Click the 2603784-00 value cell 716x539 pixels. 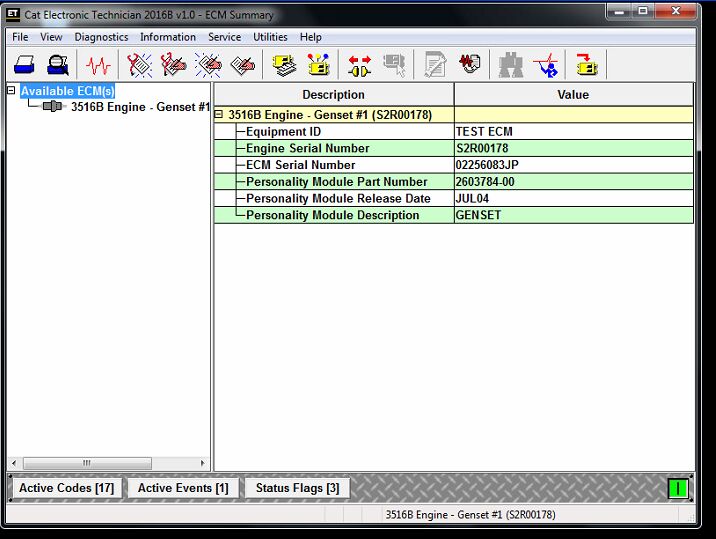pos(574,182)
